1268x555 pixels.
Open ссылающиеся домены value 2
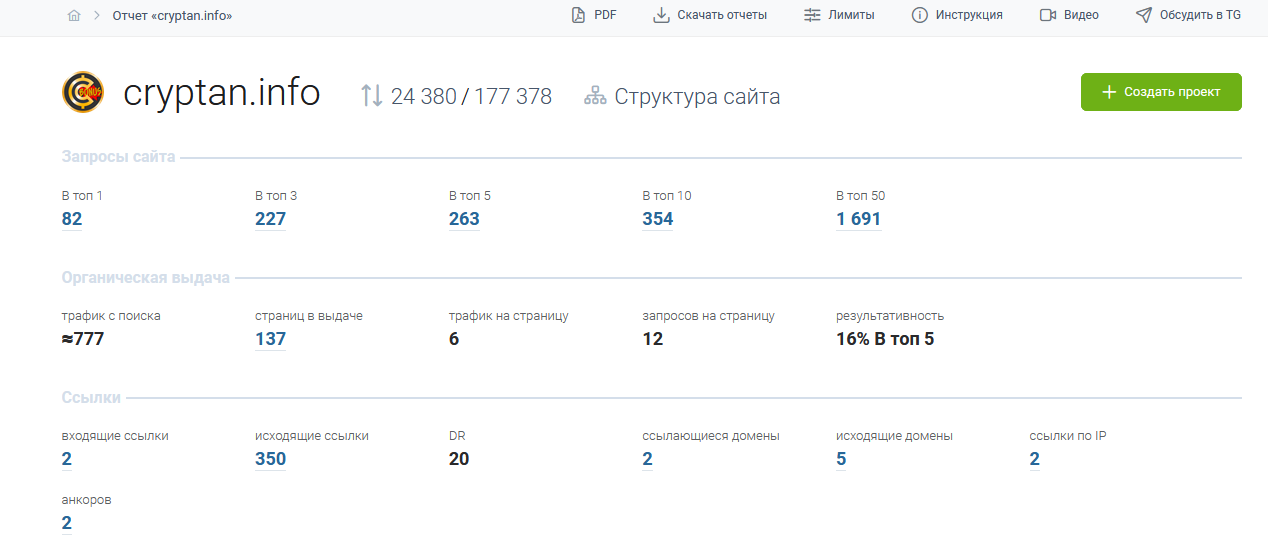[647, 459]
